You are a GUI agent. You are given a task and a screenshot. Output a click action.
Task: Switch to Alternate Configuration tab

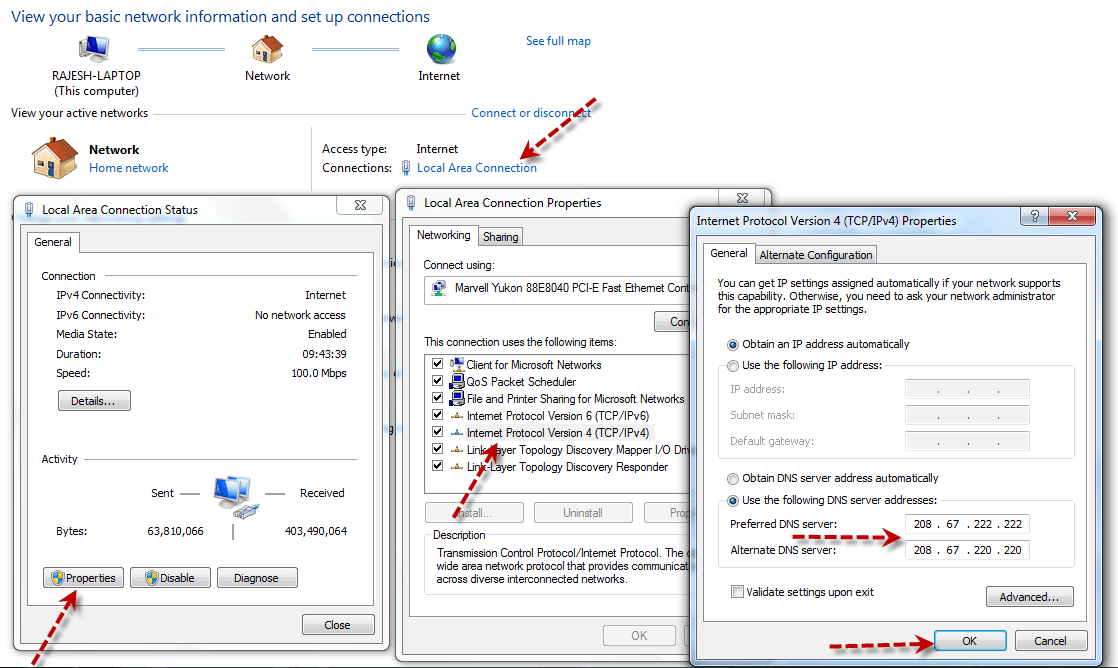[x=816, y=255]
